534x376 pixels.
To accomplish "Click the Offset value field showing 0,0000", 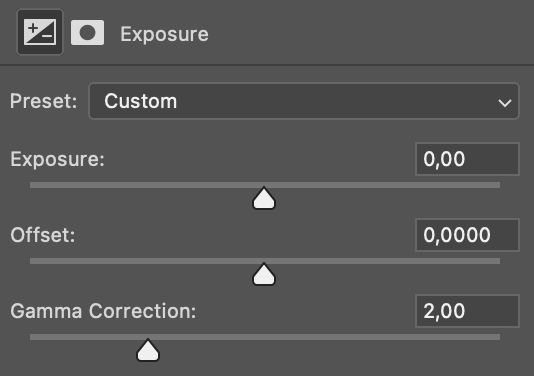I will (467, 235).
